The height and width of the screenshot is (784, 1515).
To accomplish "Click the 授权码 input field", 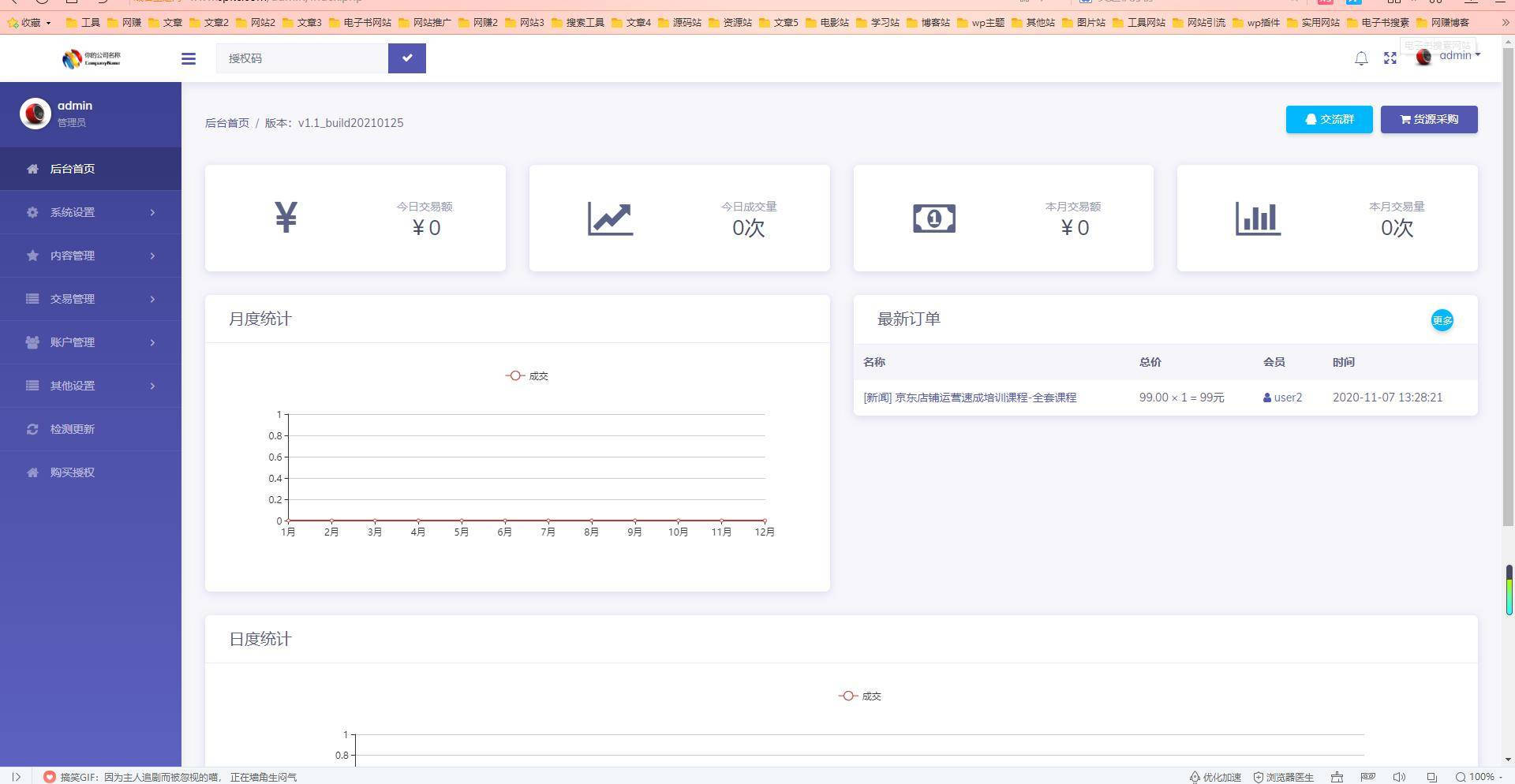I will click(x=302, y=58).
